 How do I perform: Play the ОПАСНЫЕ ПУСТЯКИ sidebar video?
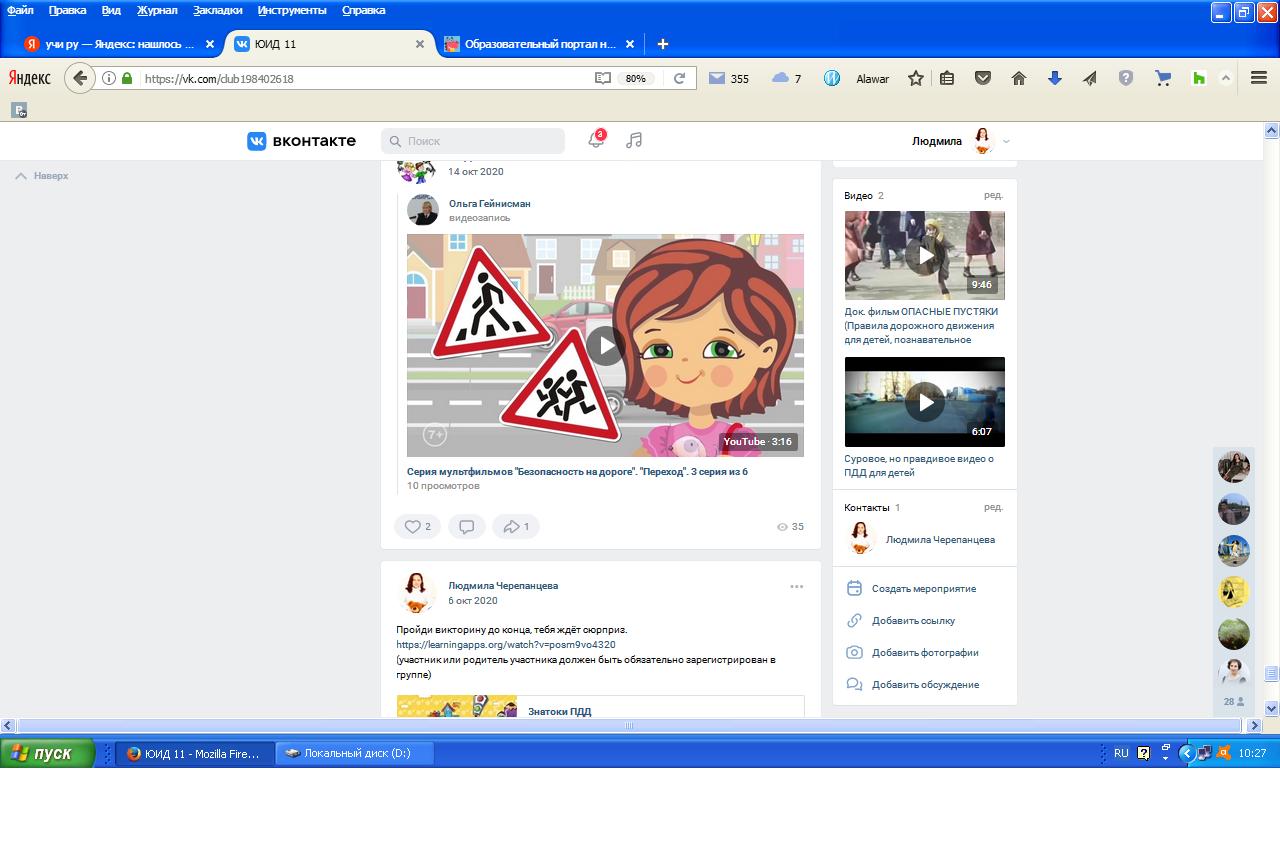[x=925, y=255]
